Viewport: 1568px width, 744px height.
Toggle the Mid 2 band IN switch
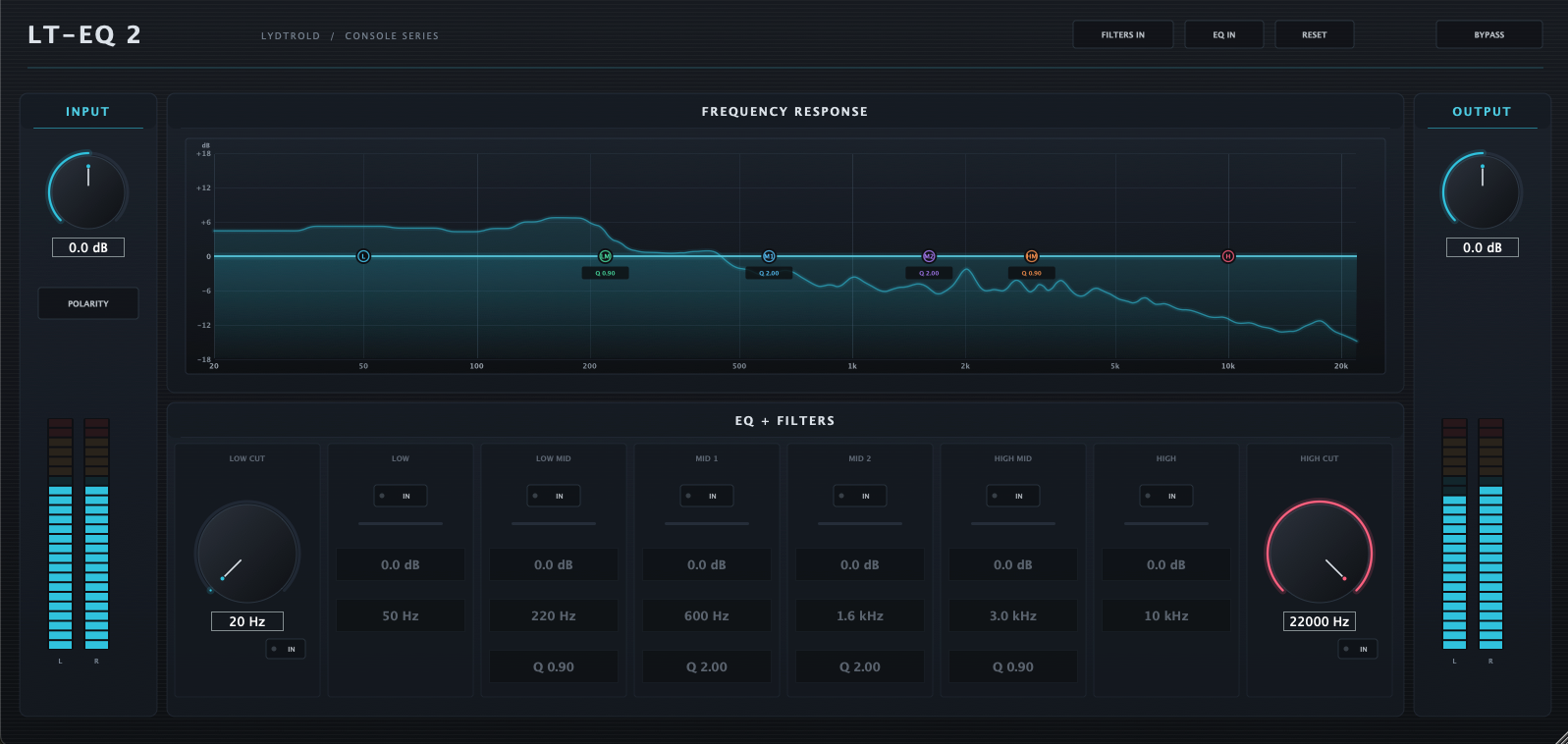click(860, 496)
